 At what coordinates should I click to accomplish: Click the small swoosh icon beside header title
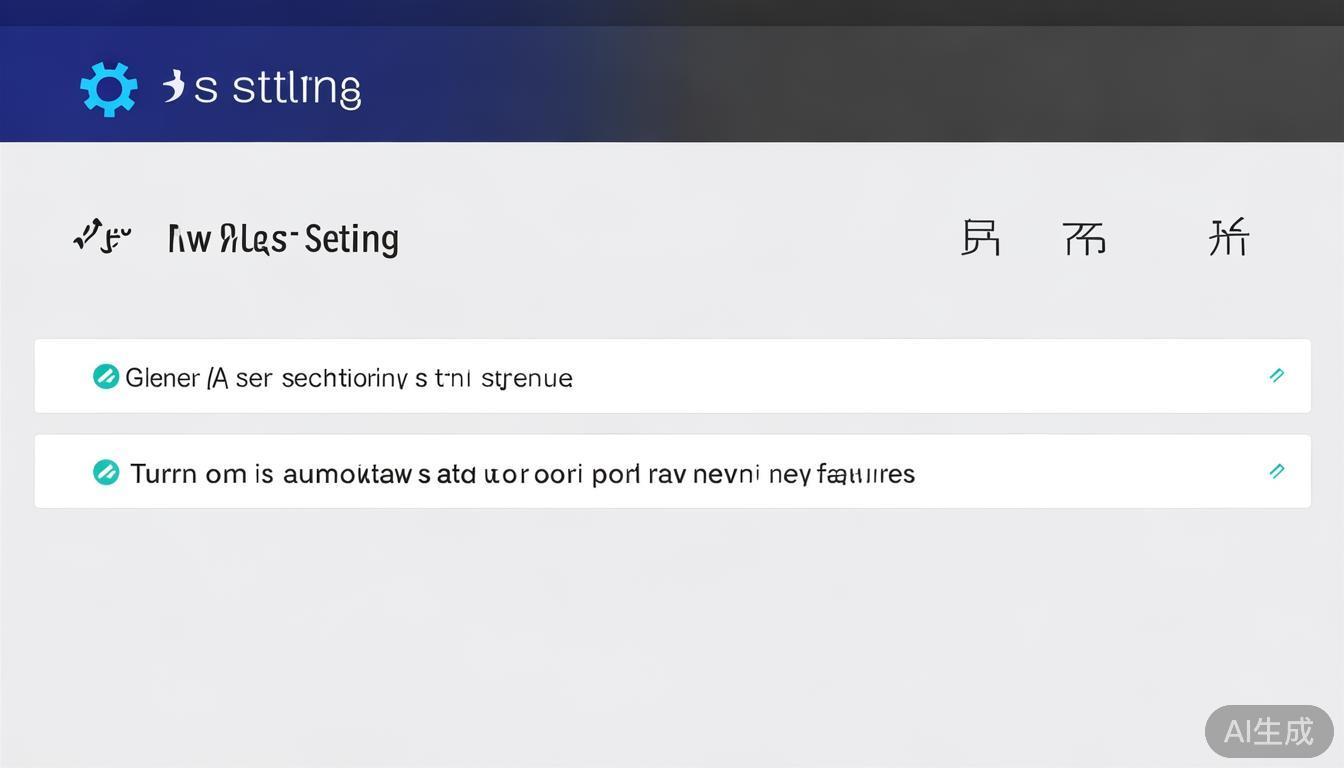point(174,87)
